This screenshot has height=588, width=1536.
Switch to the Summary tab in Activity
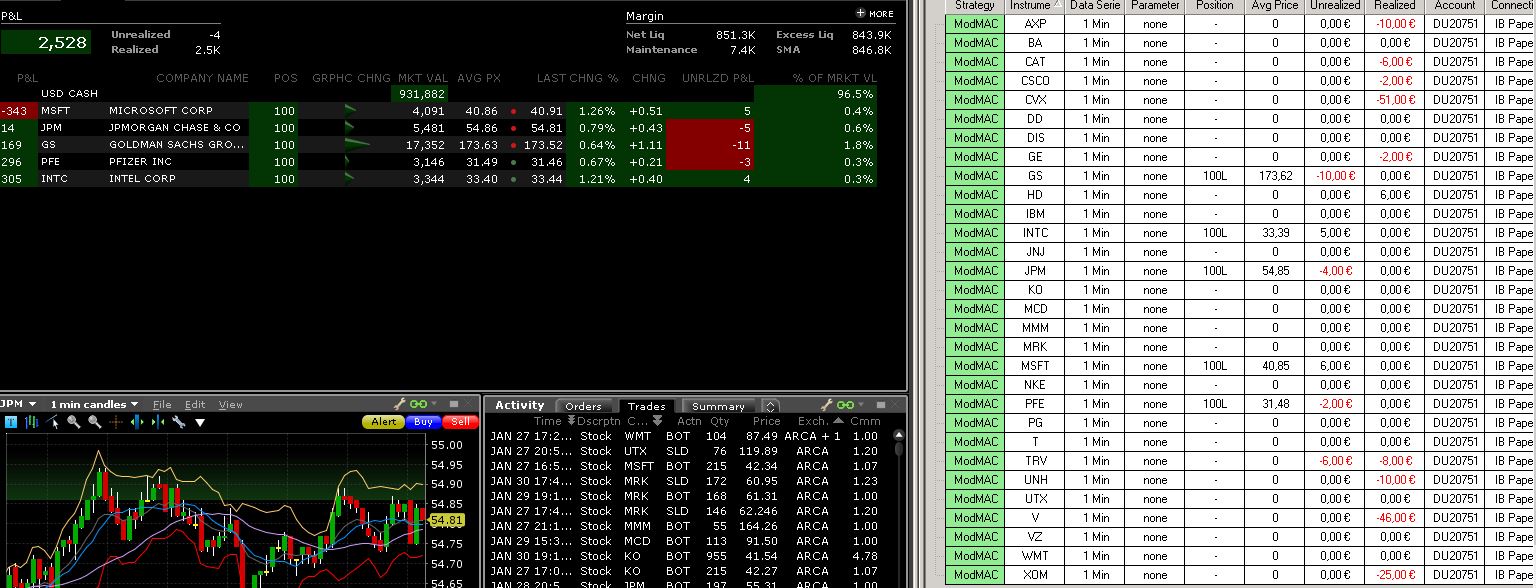[718, 406]
